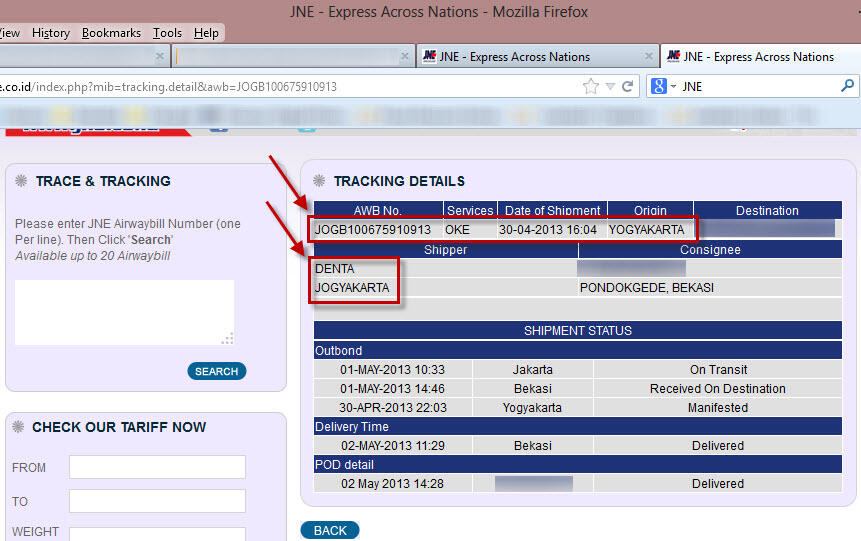Viewport: 861px width, 541px height.
Task: Click the Yogyakarta location cell
Action: coord(533,408)
